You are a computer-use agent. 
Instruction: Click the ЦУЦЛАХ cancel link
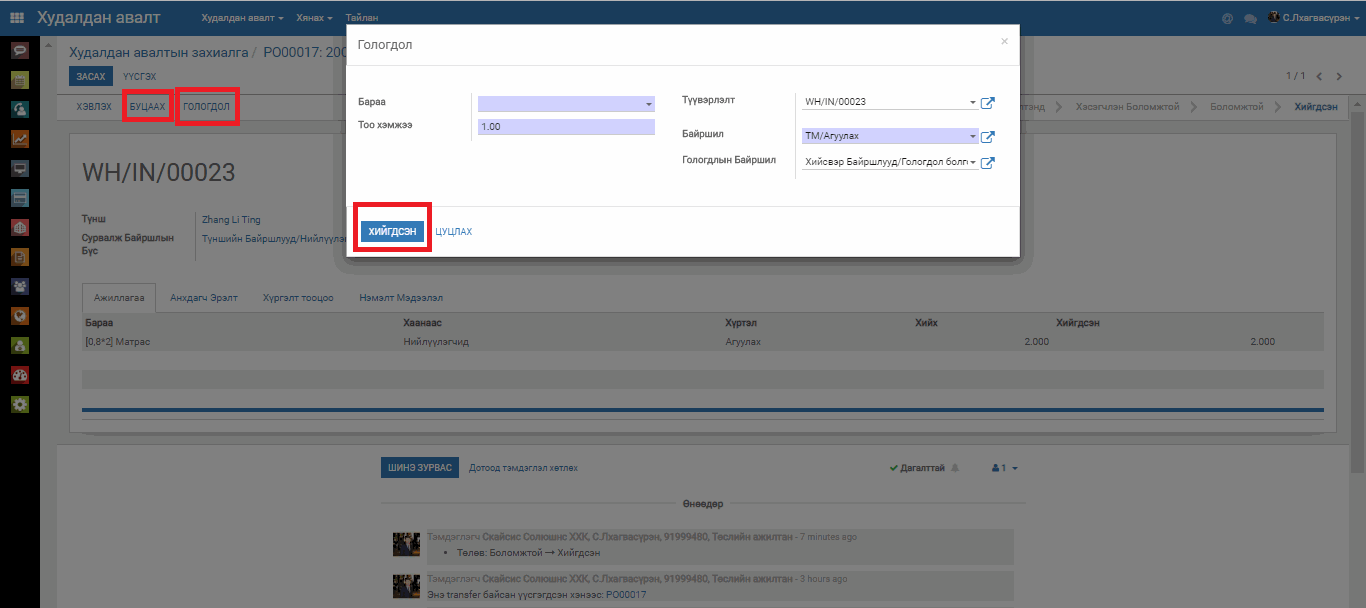[453, 232]
